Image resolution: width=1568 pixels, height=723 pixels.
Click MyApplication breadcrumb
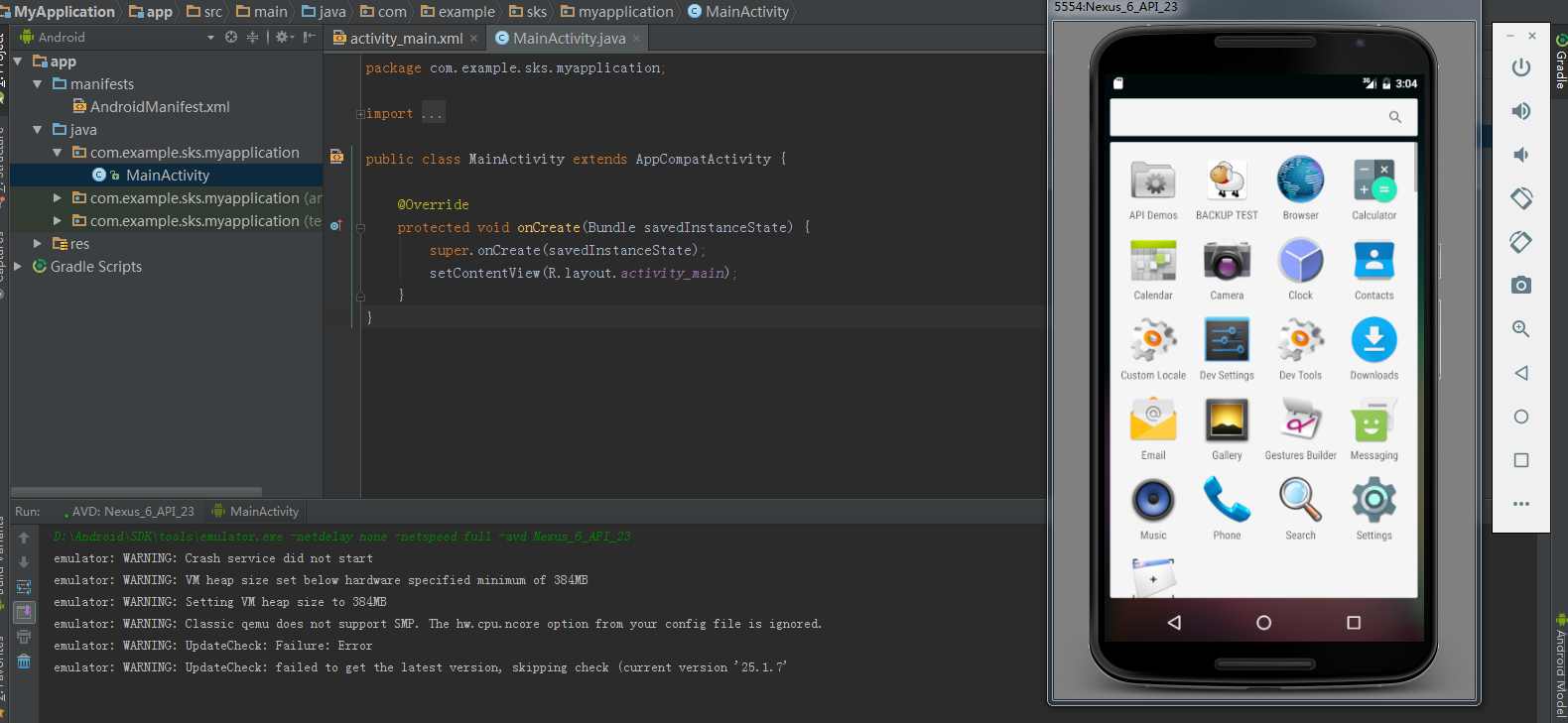(65, 12)
